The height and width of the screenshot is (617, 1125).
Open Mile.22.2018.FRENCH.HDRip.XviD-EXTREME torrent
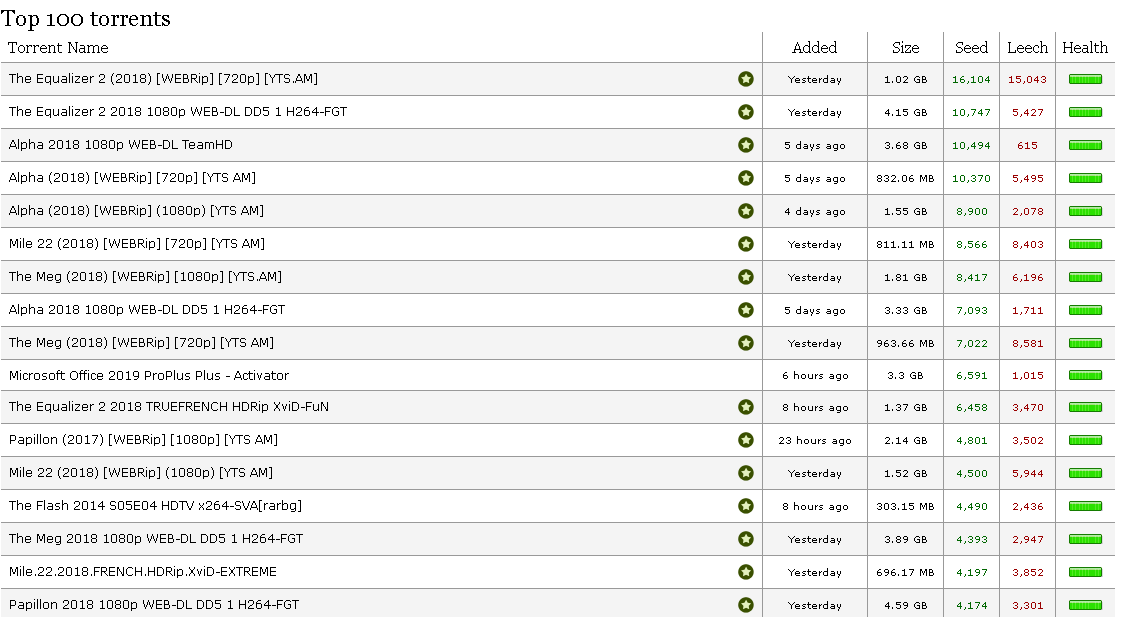(143, 572)
